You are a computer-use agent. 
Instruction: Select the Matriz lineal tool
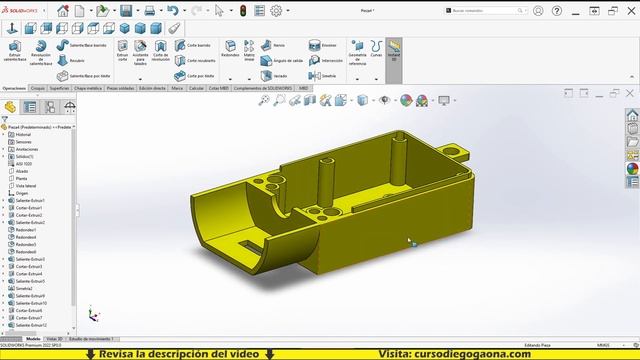coord(249,51)
